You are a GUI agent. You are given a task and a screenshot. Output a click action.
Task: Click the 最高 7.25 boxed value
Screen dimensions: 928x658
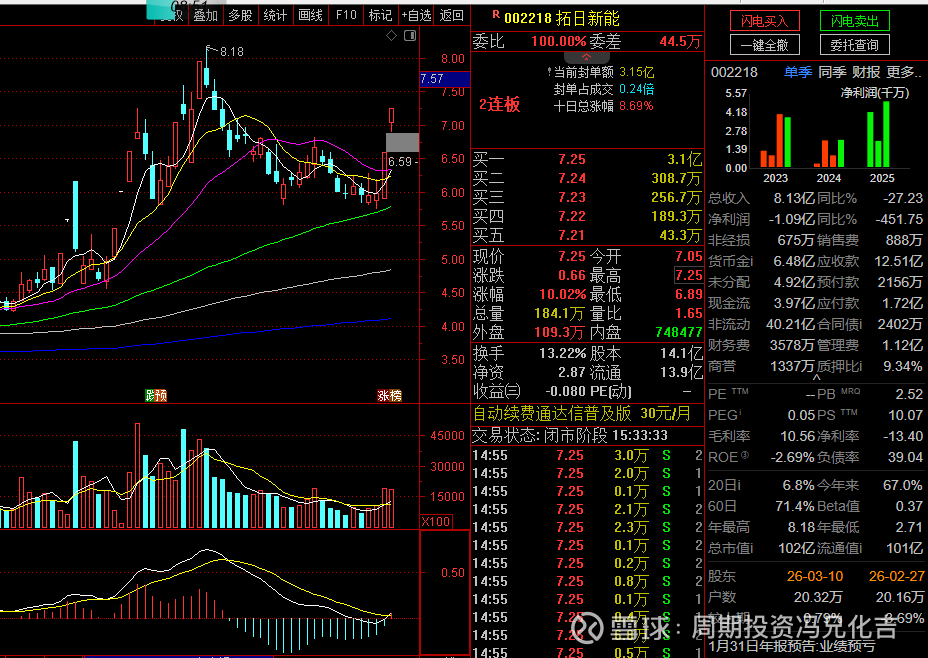point(689,275)
